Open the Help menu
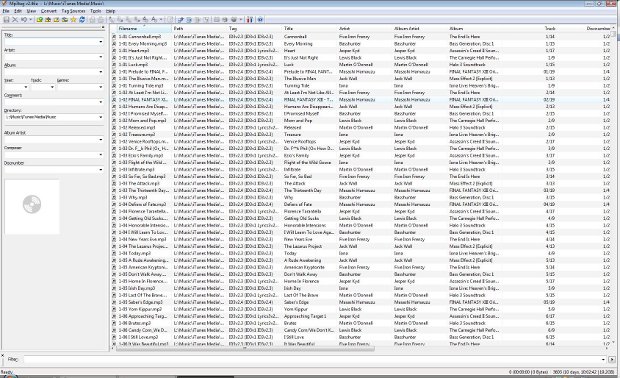This screenshot has width=620, height=378. pos(110,11)
